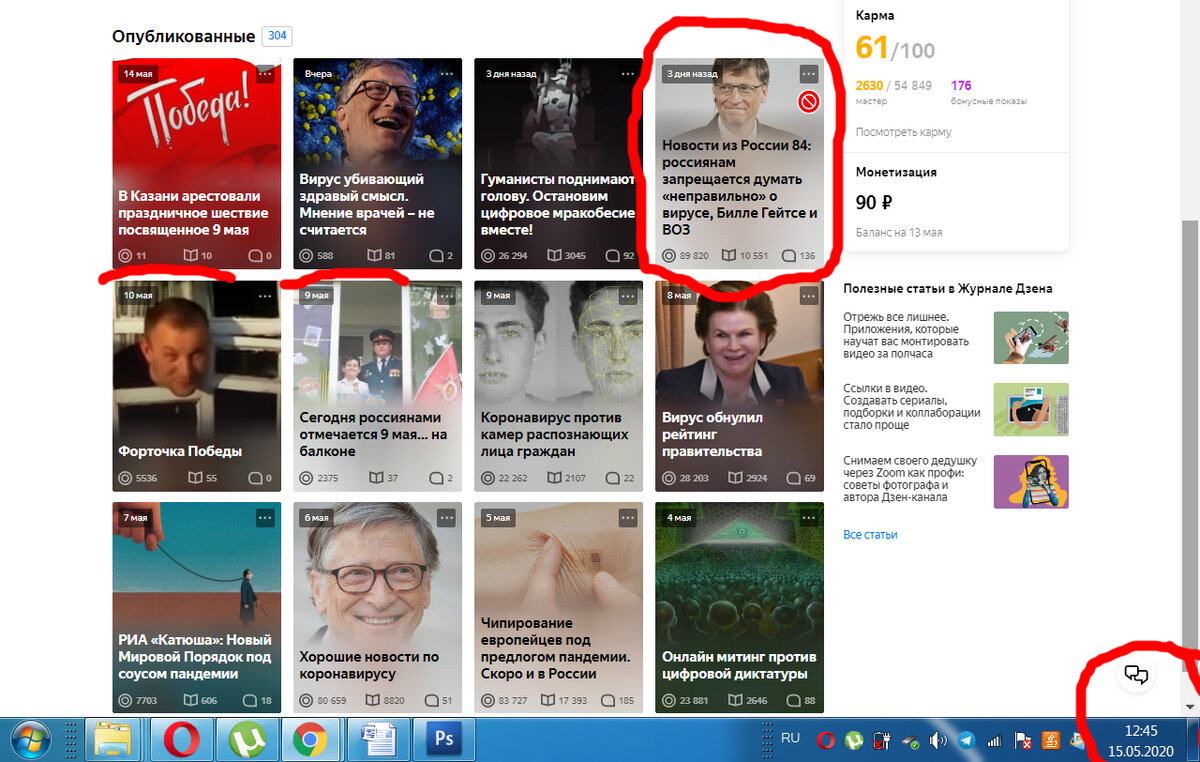Open three-dots menu on Форточка Победы card
Screen dimensions: 1200x762
265,296
